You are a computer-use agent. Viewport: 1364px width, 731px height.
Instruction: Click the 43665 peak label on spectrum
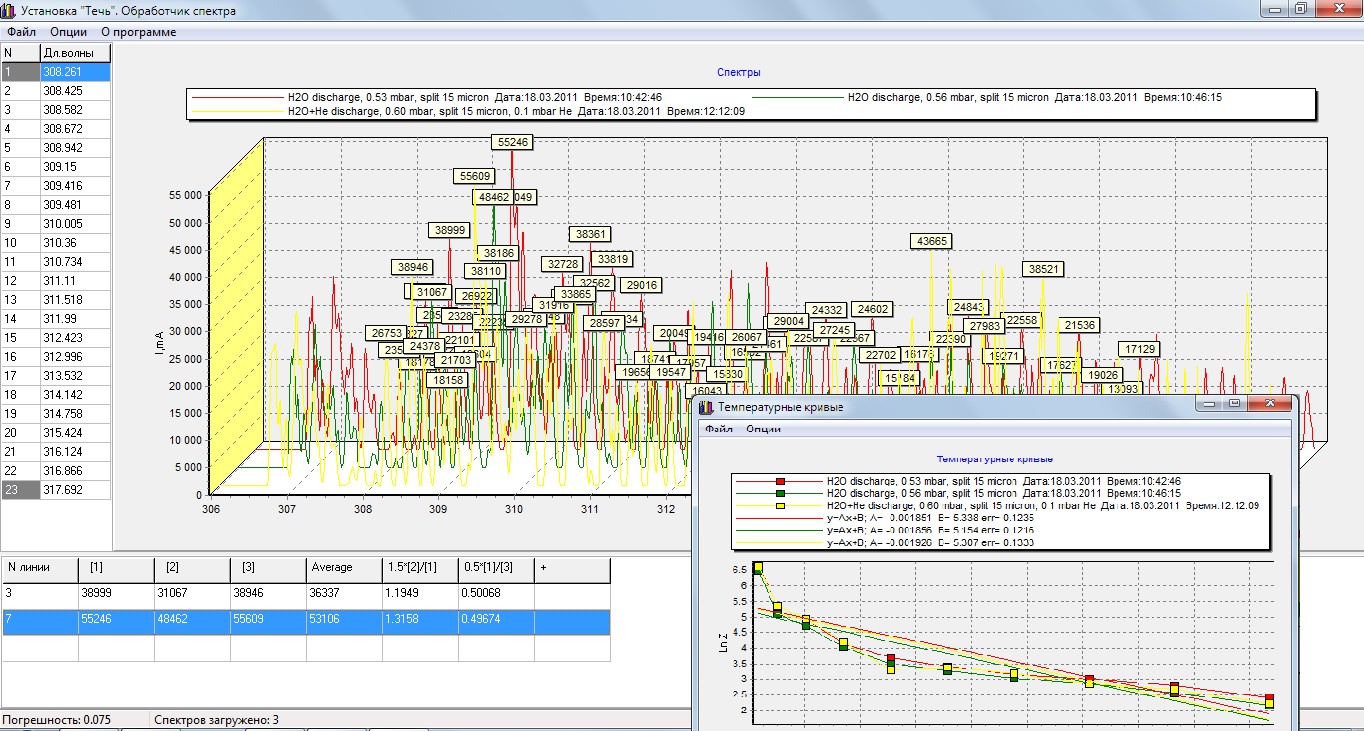(x=932, y=241)
